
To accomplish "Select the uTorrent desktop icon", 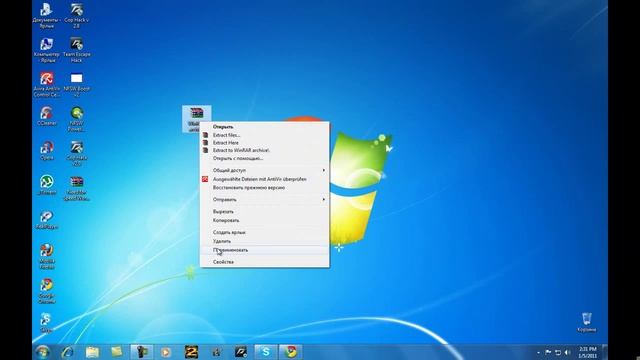I will [x=47, y=185].
